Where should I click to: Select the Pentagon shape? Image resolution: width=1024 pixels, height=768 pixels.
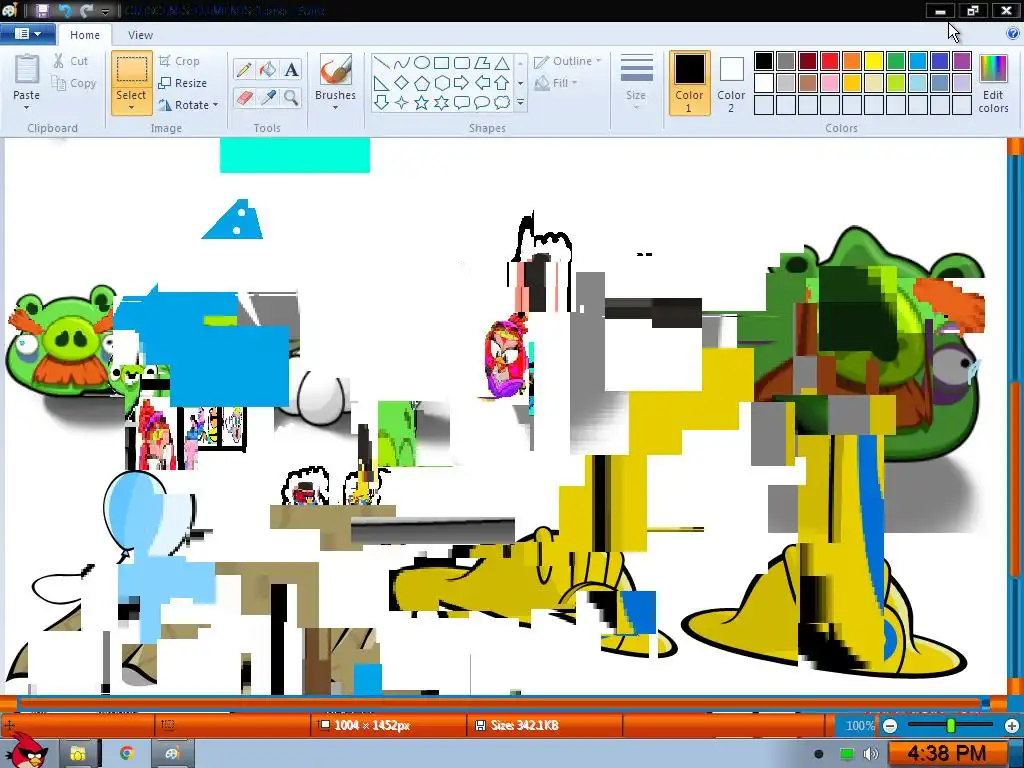coord(422,83)
